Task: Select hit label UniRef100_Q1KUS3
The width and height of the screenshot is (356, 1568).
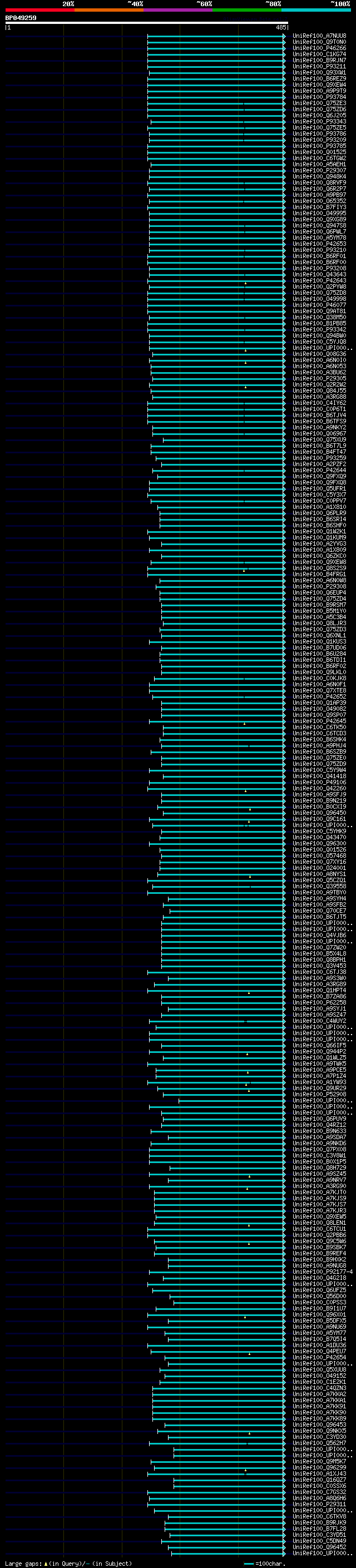Action: tap(319, 641)
